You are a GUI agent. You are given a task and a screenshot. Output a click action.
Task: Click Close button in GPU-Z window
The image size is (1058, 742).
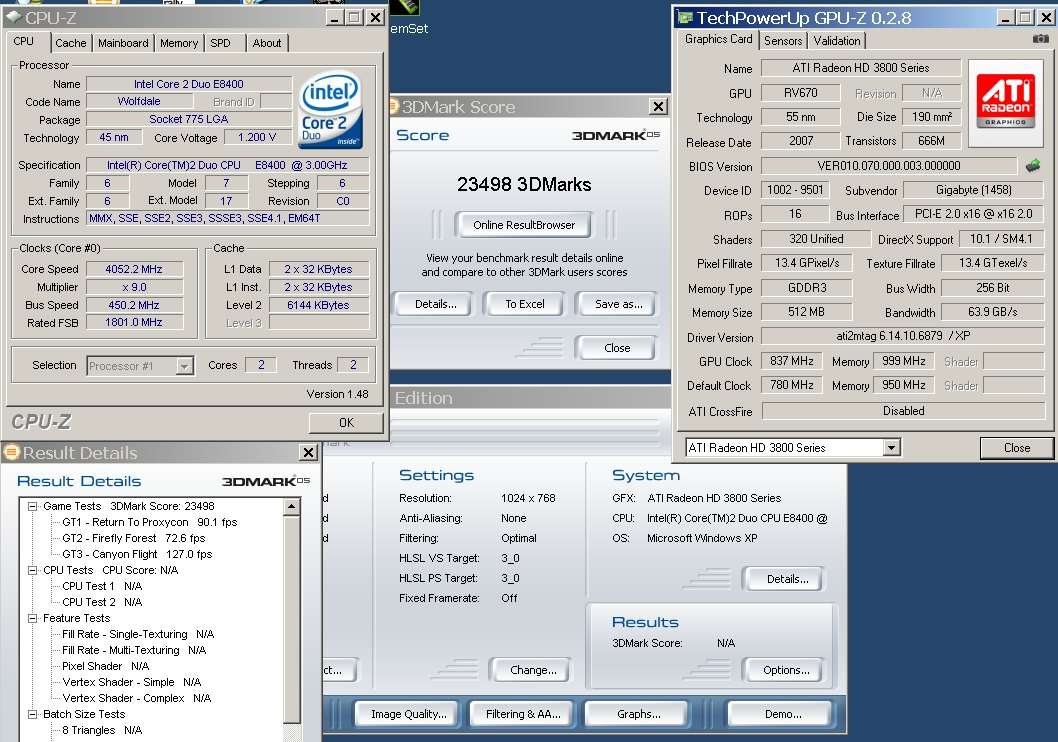(1016, 448)
